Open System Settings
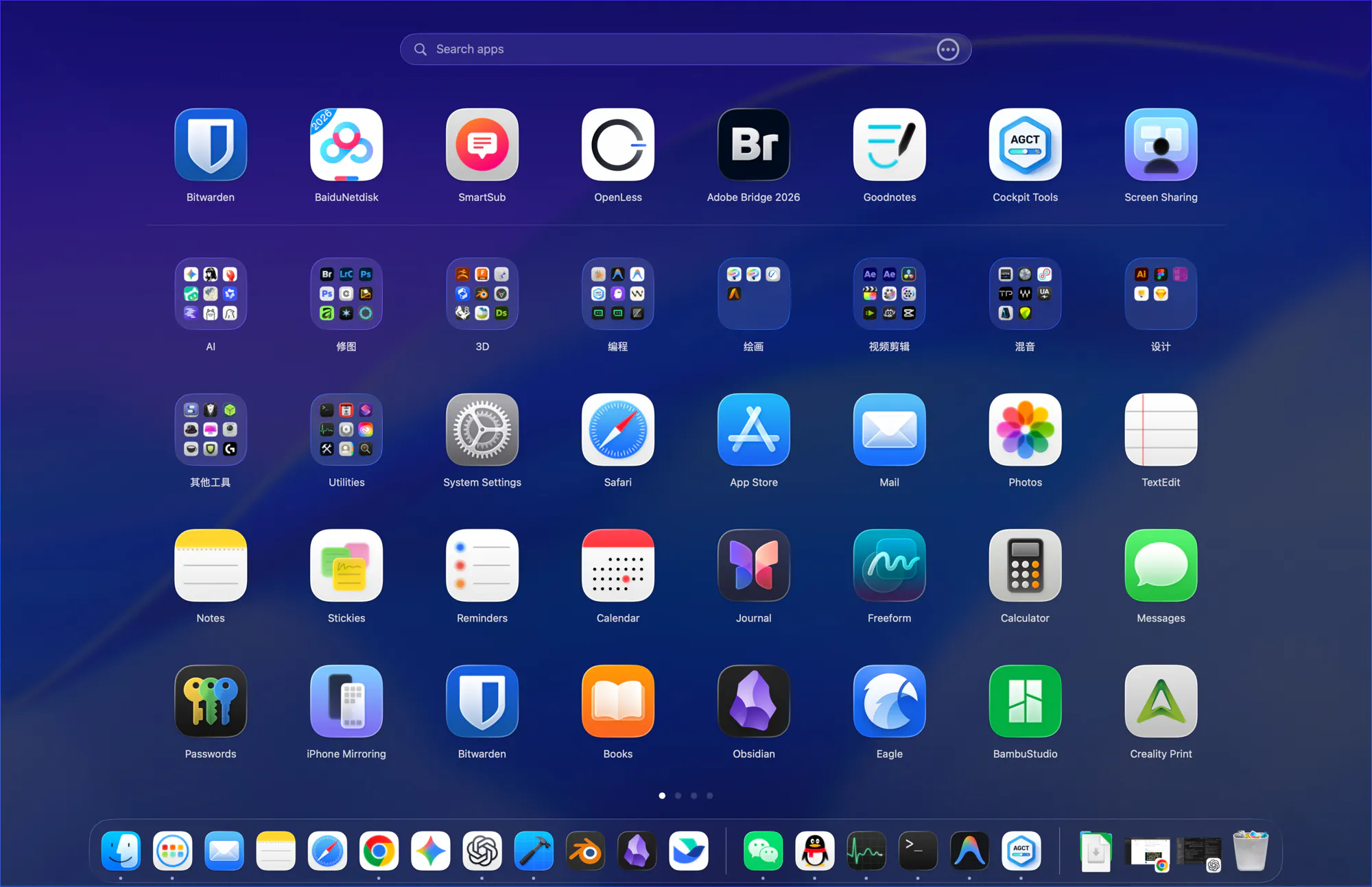 tap(482, 429)
